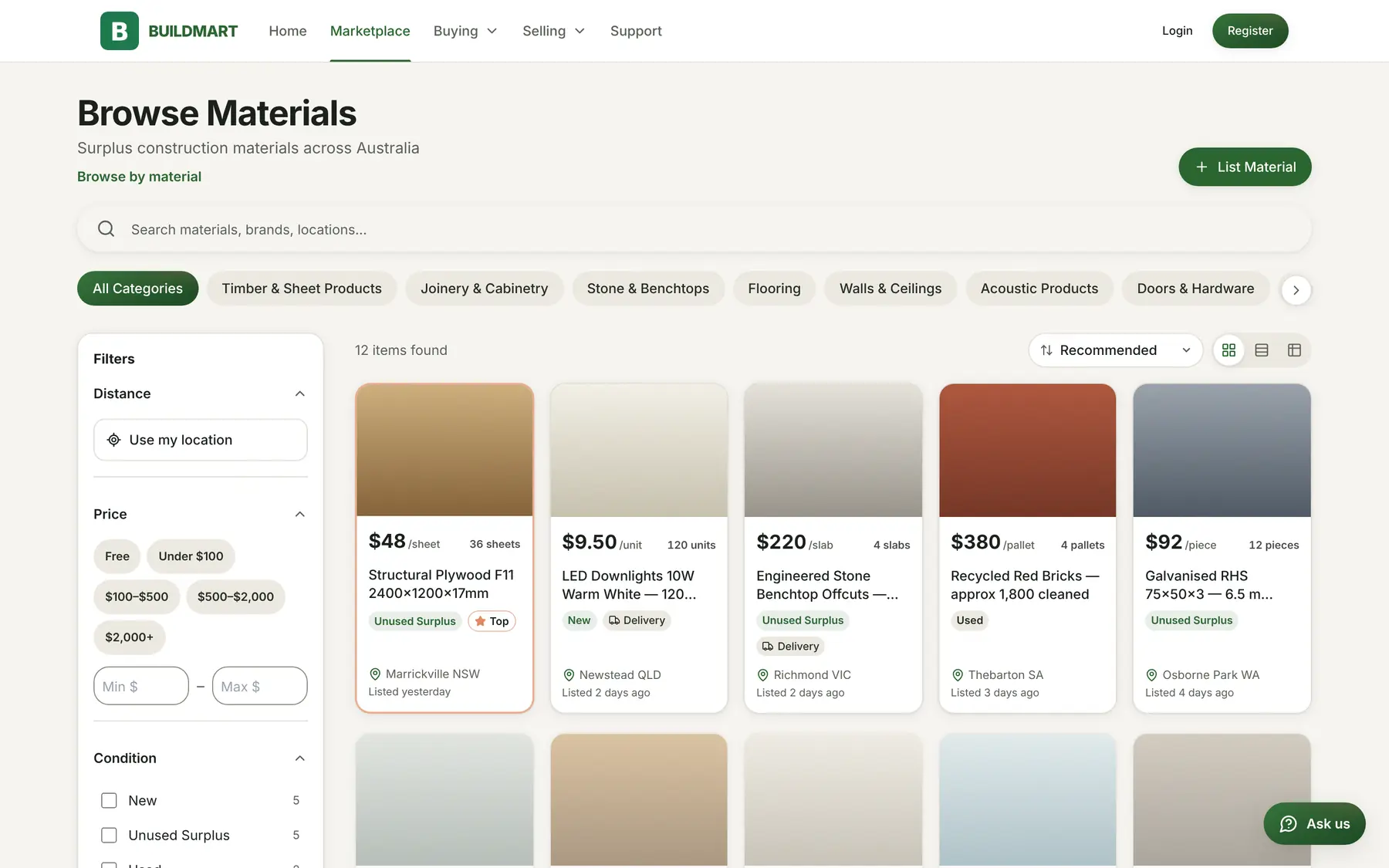Click the Osborne Park WA pin icon
1389x868 pixels.
(1152, 675)
